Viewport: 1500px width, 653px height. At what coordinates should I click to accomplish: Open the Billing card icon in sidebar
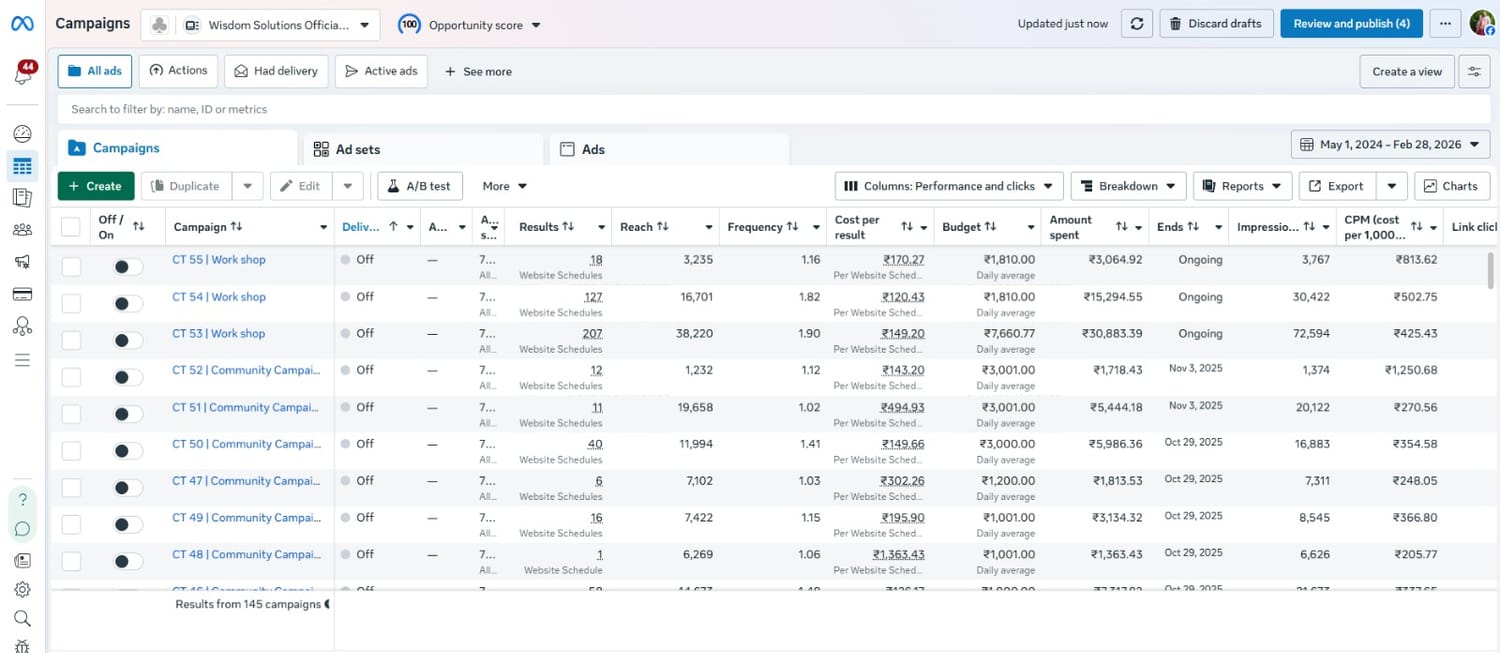22,294
